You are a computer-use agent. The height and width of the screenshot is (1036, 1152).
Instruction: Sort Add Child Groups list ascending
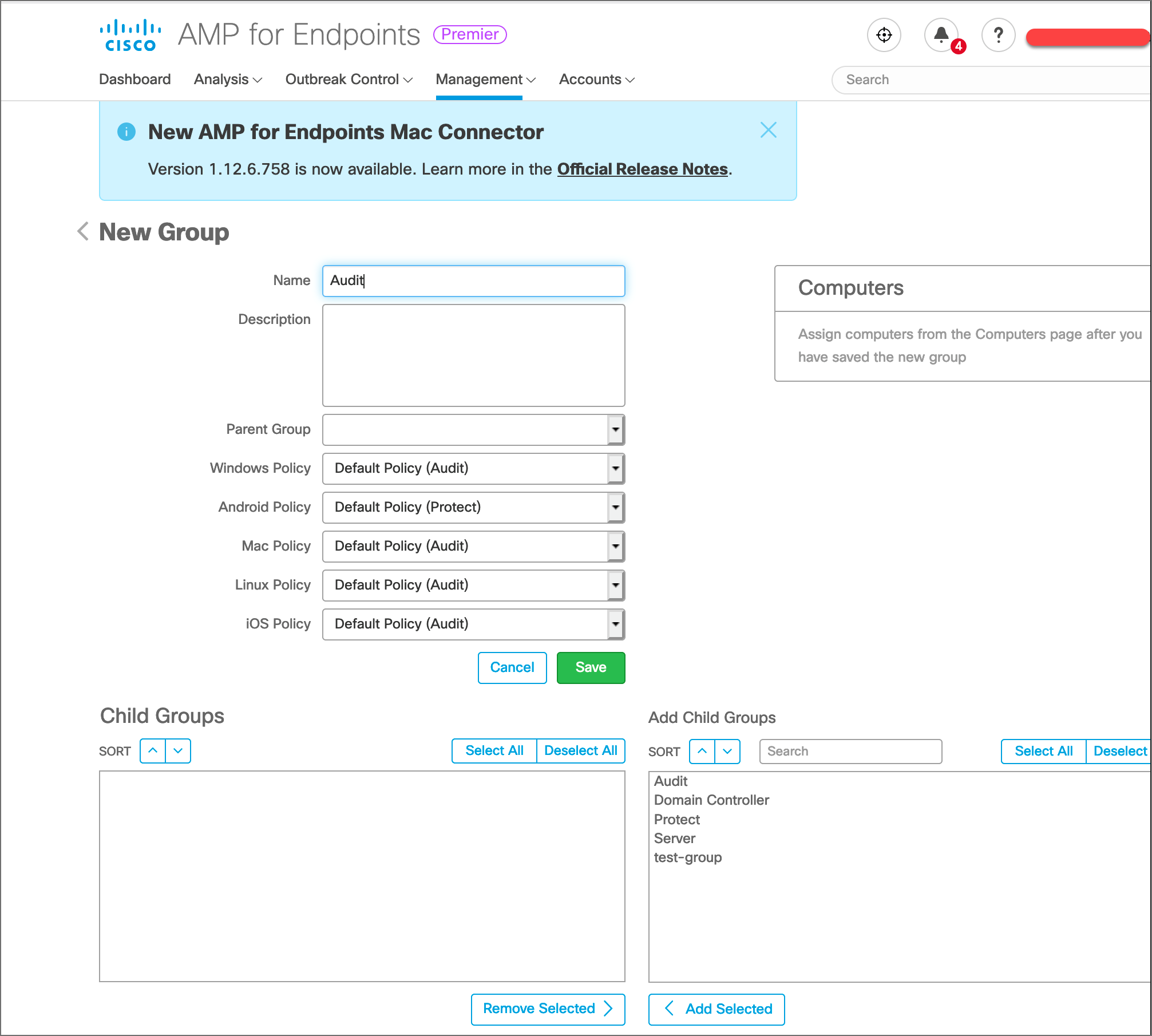[x=702, y=752]
